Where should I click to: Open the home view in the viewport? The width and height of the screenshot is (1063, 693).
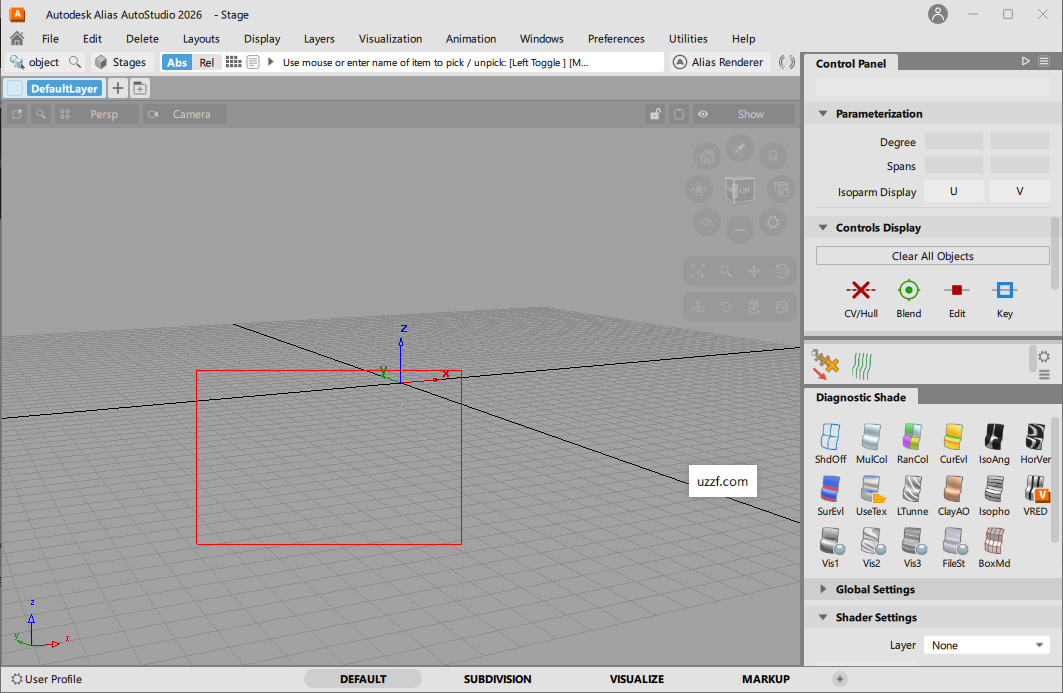click(x=707, y=156)
